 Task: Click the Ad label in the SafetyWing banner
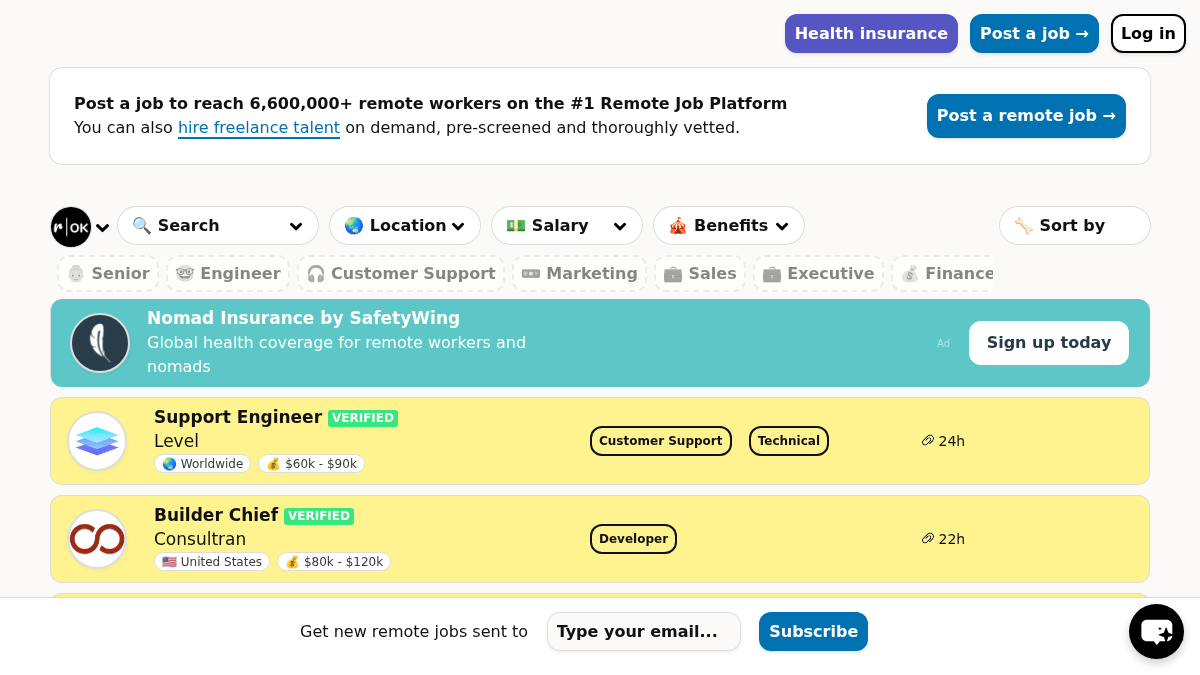pos(943,344)
